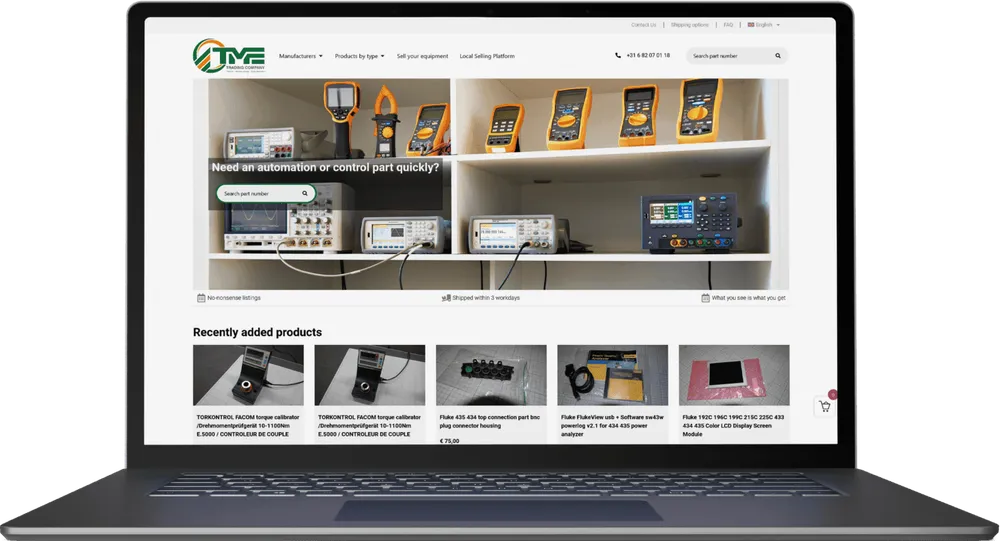1000x541 pixels.
Task: Open the Contact Us link
Action: click(x=643, y=25)
